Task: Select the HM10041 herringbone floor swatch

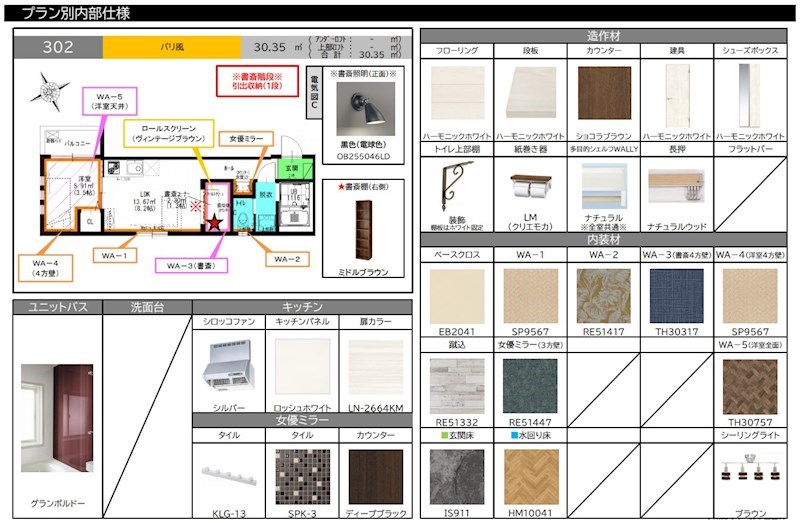Action: (530, 475)
